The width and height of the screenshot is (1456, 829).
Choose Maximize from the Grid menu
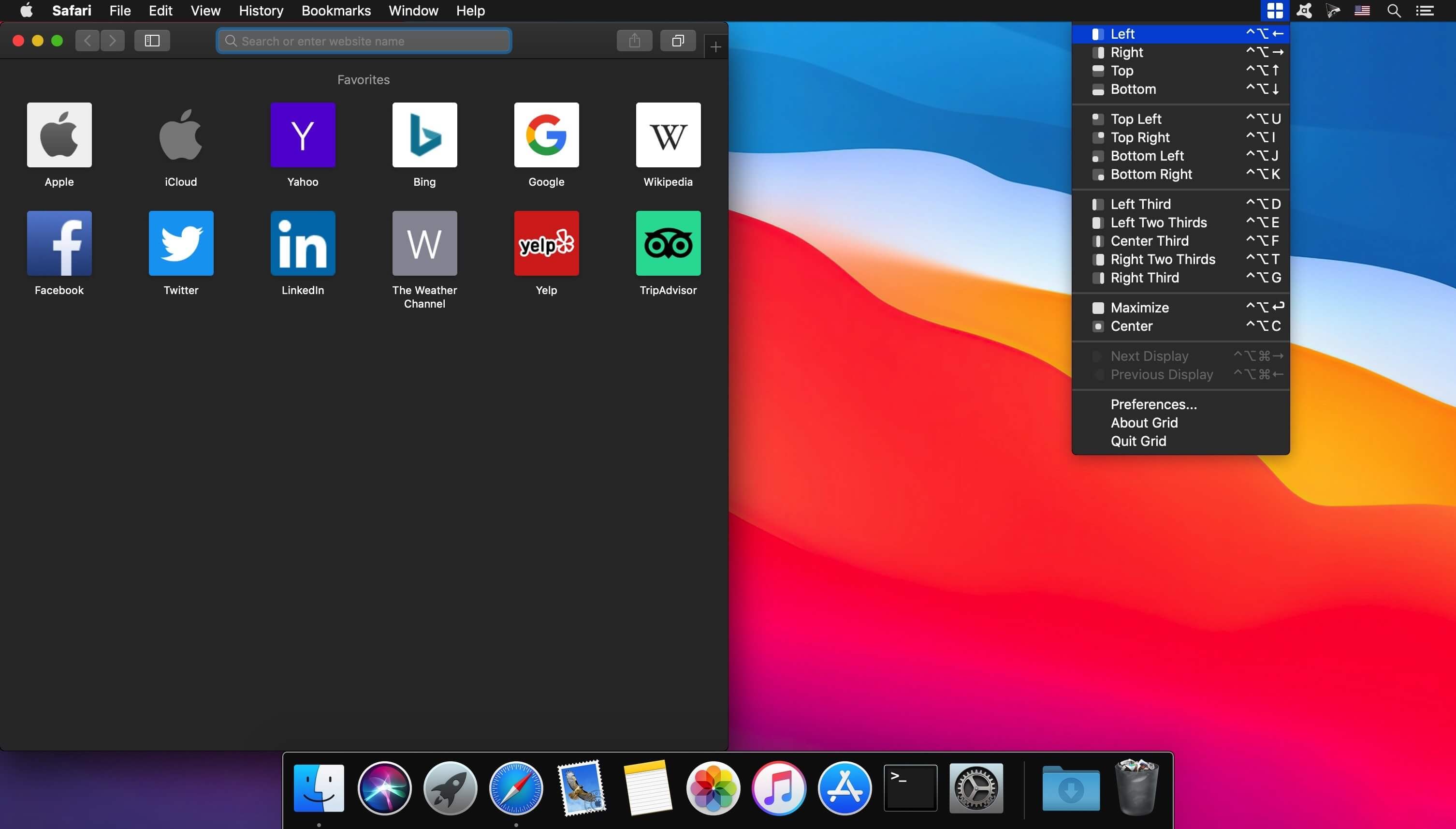click(1139, 308)
